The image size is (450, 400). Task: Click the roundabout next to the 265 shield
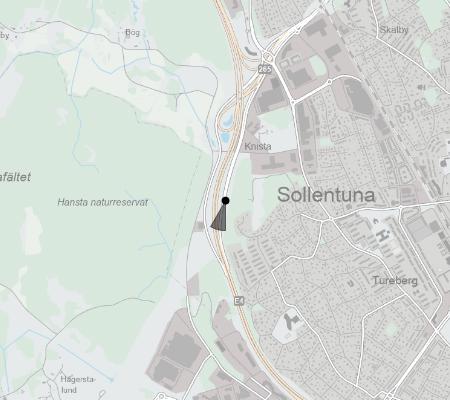tap(267, 57)
